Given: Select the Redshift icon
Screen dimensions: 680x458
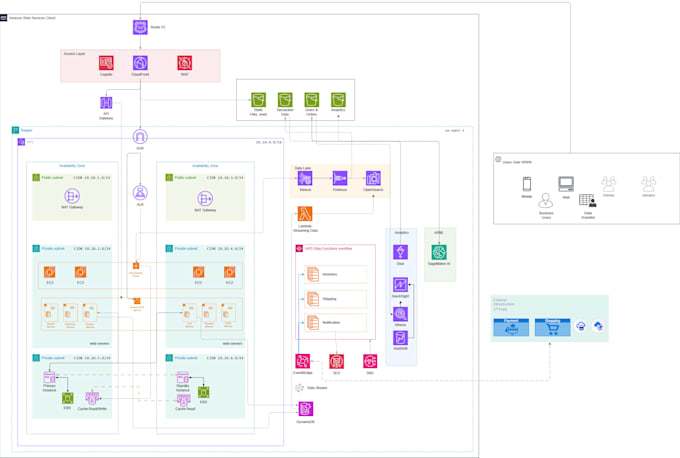Looking at the screenshot, I should [x=400, y=338].
